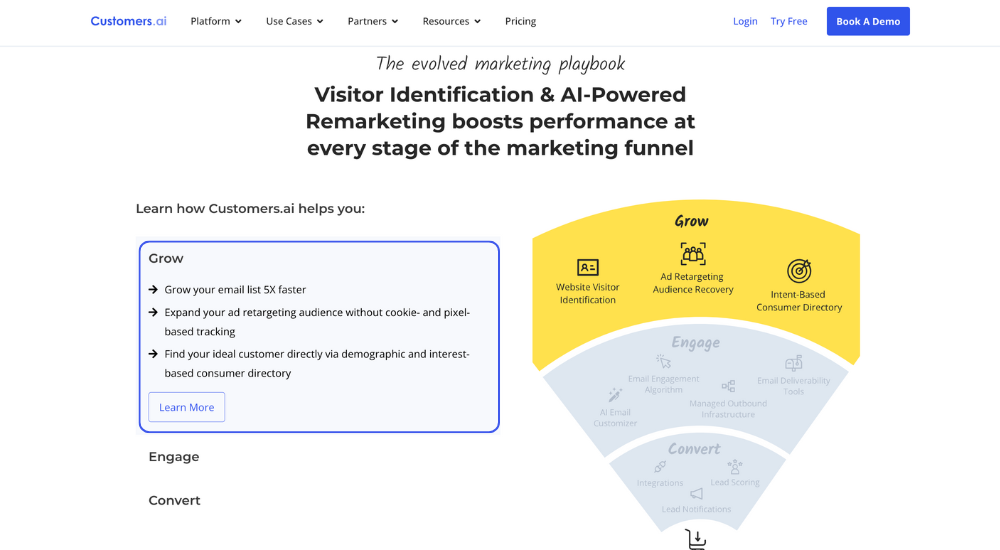Click the Ad Retargeting Audience Recovery people icon
Viewport: 1000px width, 550px height.
point(693,254)
